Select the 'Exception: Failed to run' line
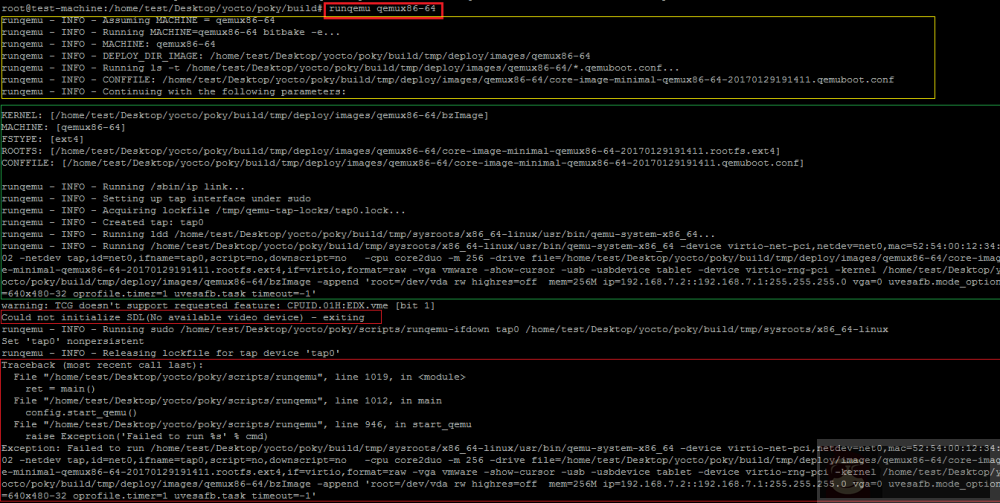This screenshot has height=503, width=1000. point(500,448)
